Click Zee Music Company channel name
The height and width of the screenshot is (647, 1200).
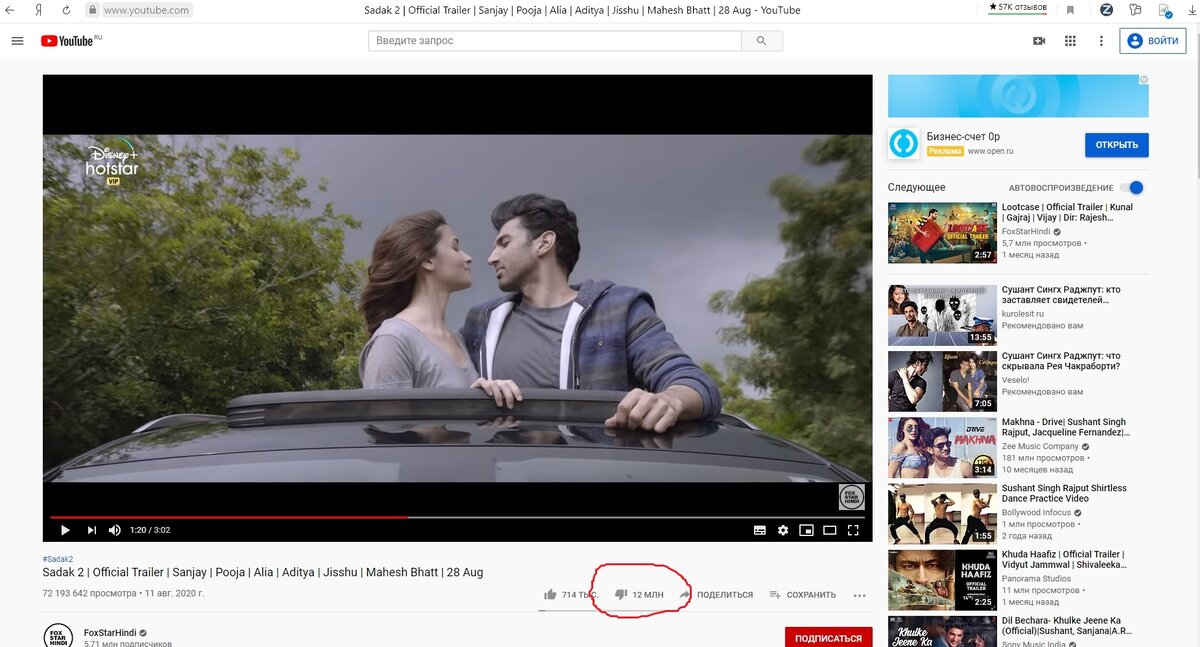1040,446
